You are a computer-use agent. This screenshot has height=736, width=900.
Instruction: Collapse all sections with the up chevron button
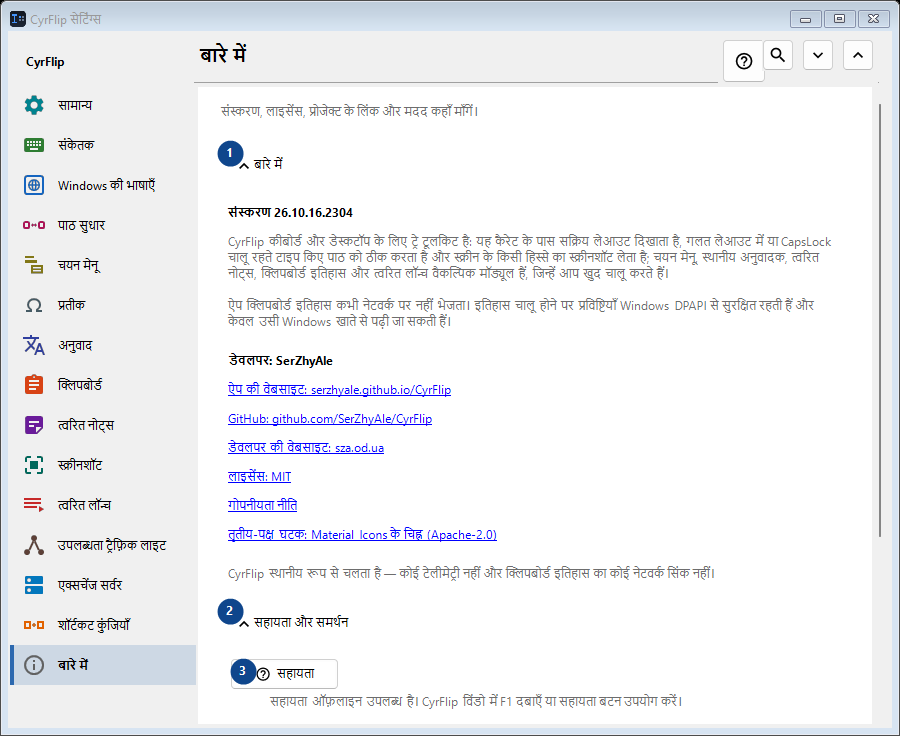point(858,55)
